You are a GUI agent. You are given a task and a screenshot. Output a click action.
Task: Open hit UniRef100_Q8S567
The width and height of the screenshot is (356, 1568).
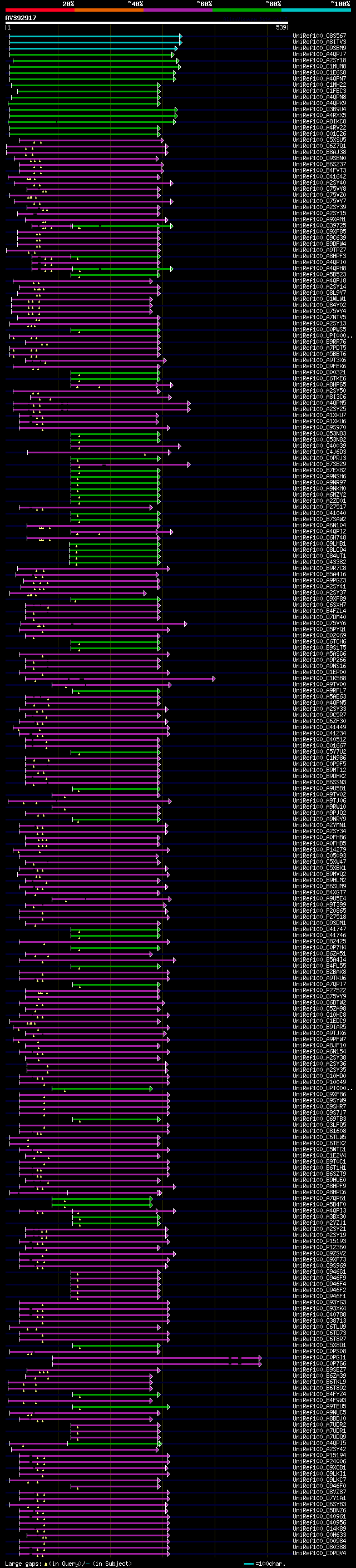[319, 36]
